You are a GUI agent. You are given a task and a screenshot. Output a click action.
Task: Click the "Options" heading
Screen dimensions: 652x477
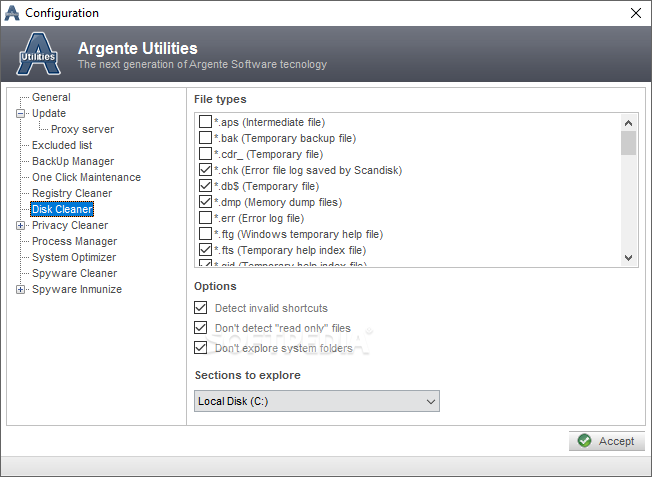[x=215, y=287]
